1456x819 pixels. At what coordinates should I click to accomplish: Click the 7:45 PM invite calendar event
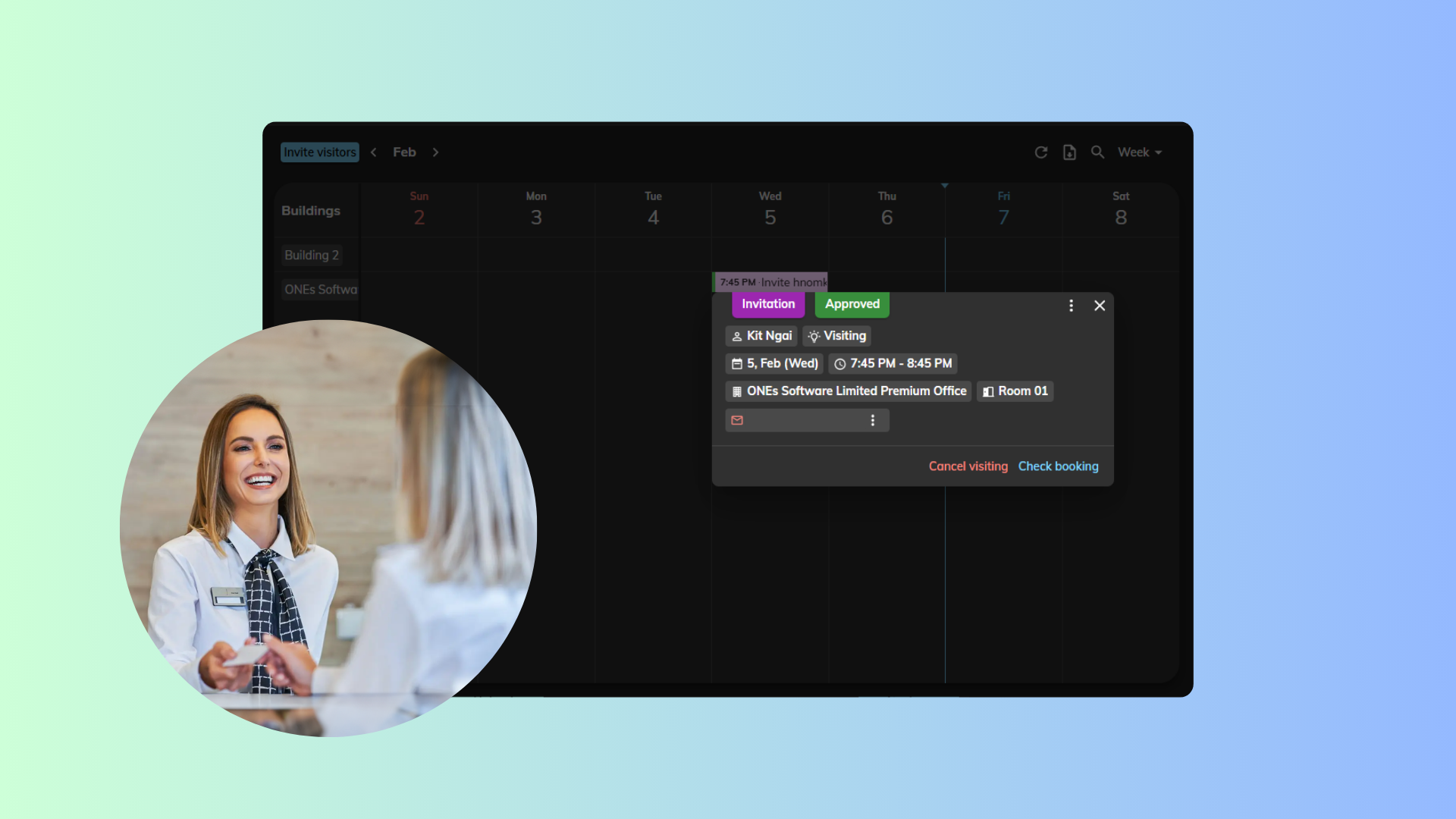770,282
